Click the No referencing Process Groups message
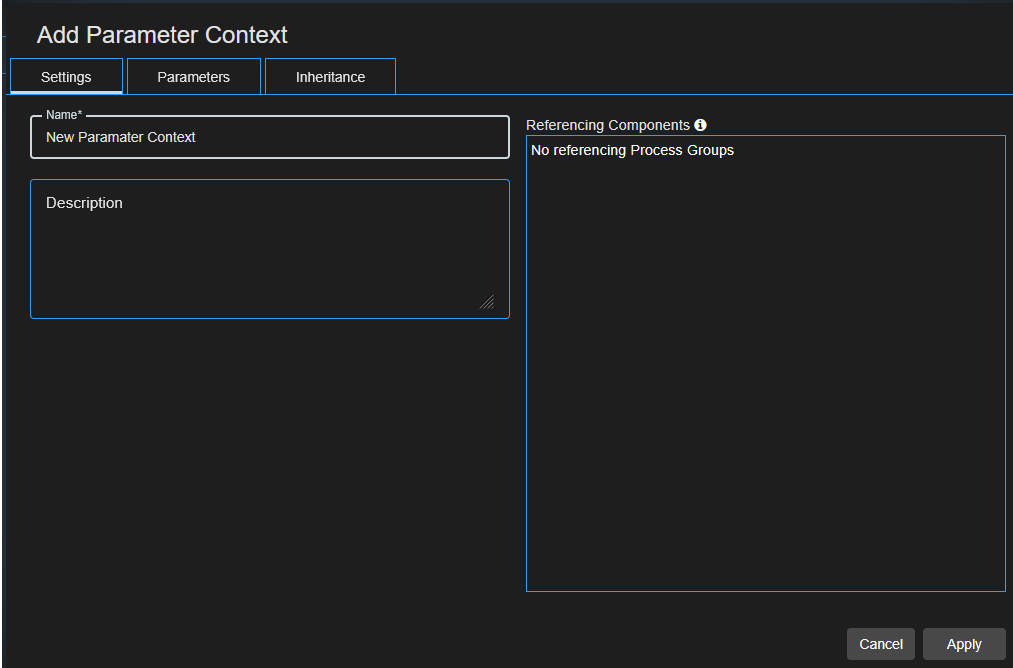1013x668 pixels. (x=631, y=150)
